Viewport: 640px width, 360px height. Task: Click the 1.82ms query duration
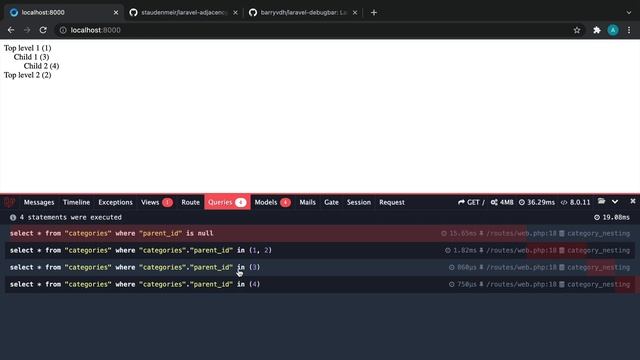click(x=460, y=250)
